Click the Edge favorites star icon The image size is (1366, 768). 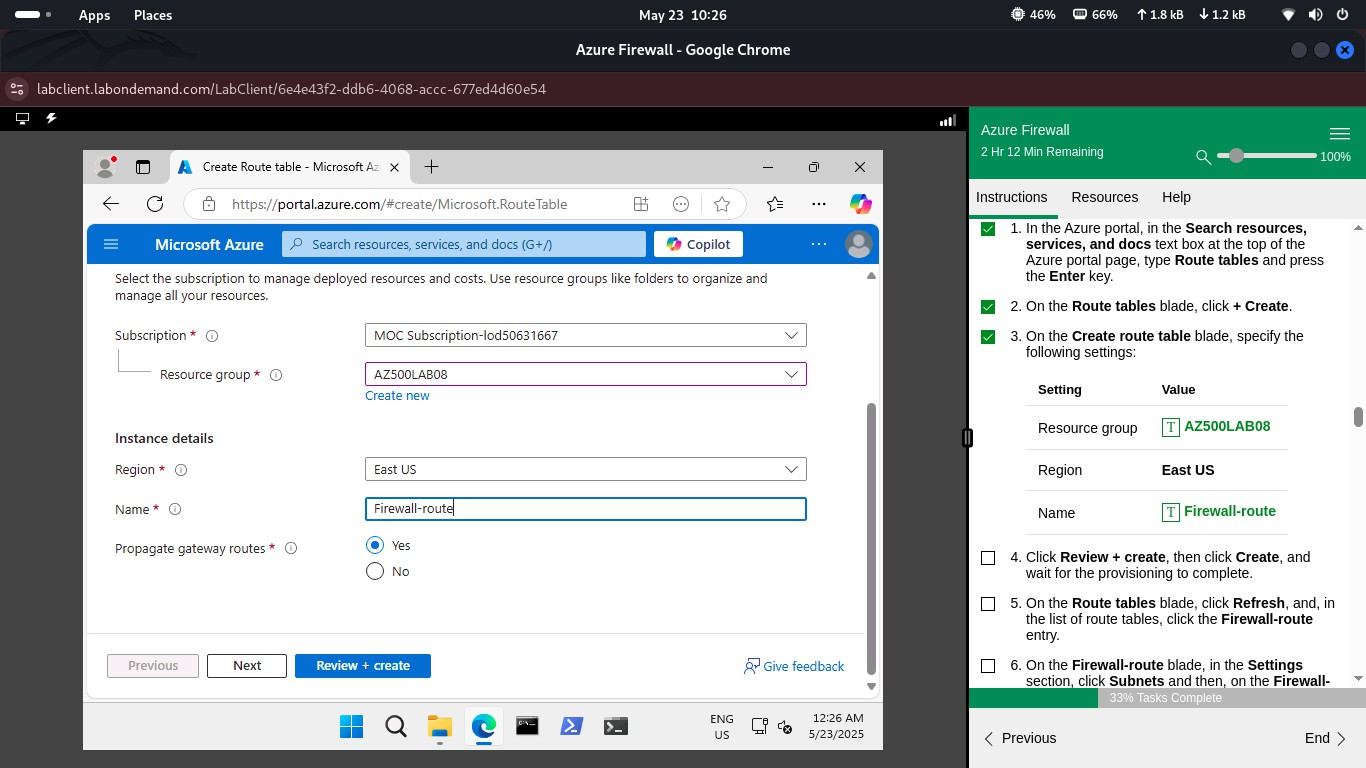click(722, 204)
